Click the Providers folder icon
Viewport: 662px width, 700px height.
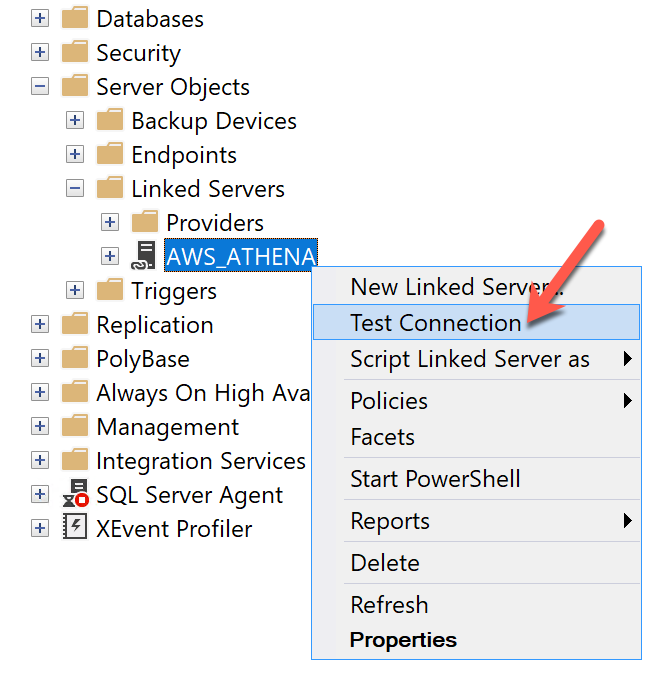pos(145,222)
